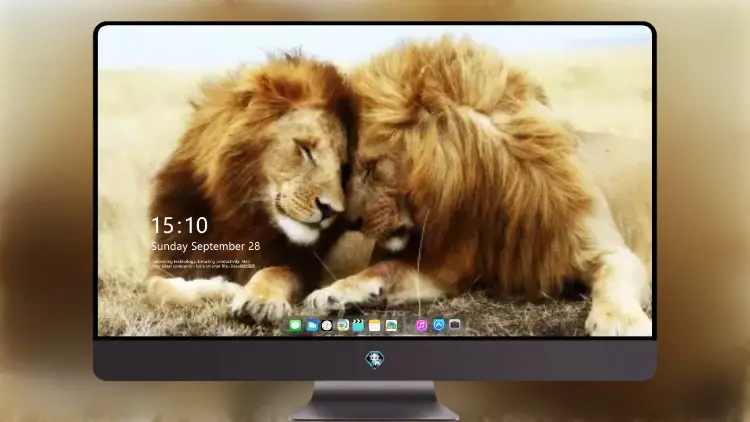Click the Sunday September 28 date text
Viewport: 750px width, 422px height.
tap(206, 246)
